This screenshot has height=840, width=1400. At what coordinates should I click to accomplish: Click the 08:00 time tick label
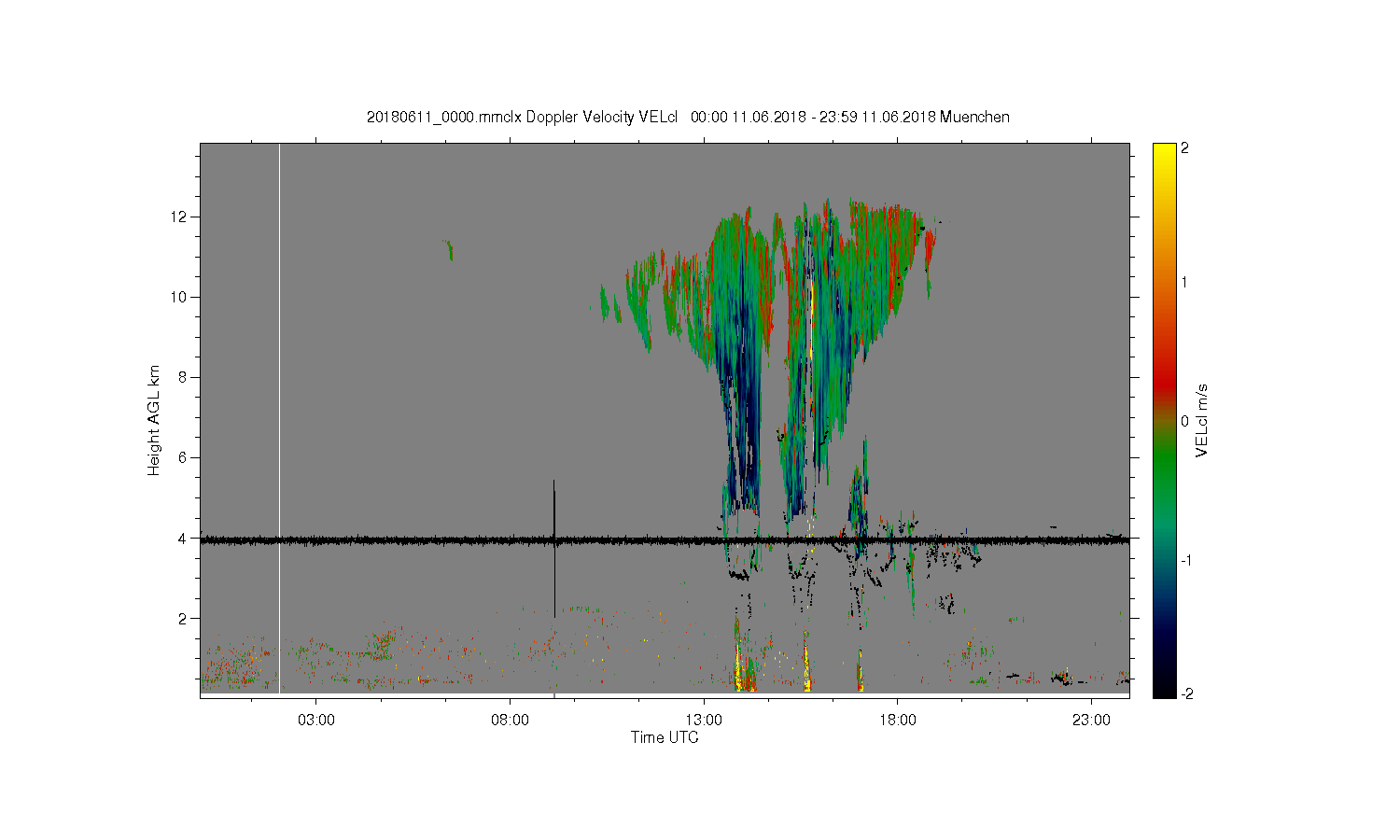510,721
